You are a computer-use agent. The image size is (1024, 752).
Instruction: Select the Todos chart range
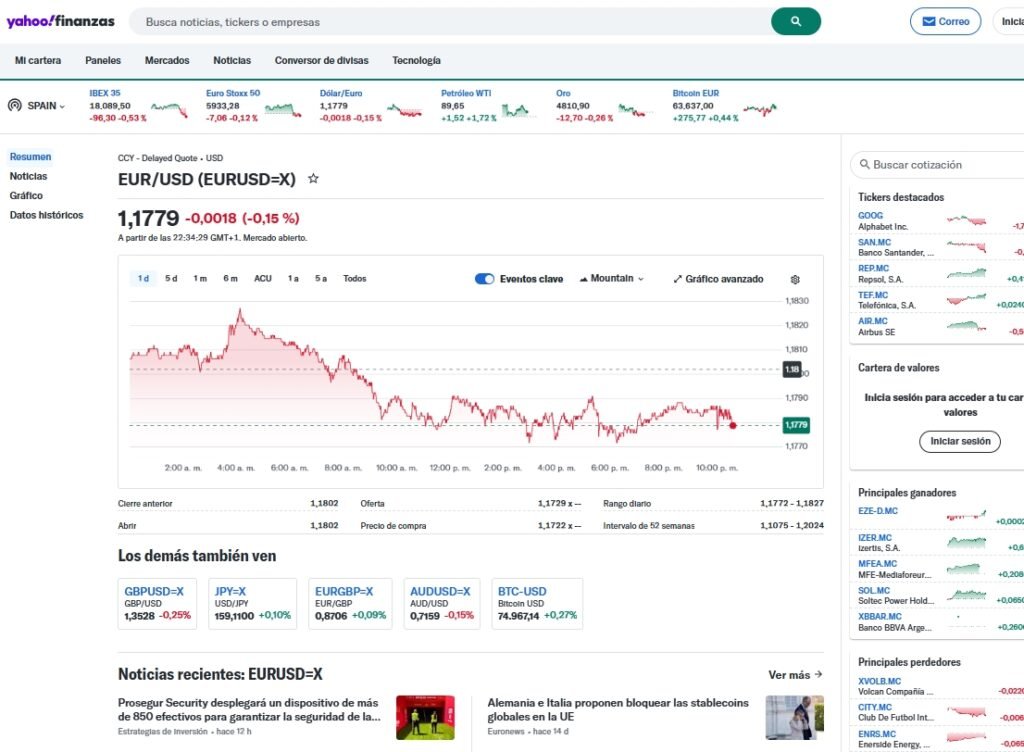pyautogui.click(x=355, y=279)
